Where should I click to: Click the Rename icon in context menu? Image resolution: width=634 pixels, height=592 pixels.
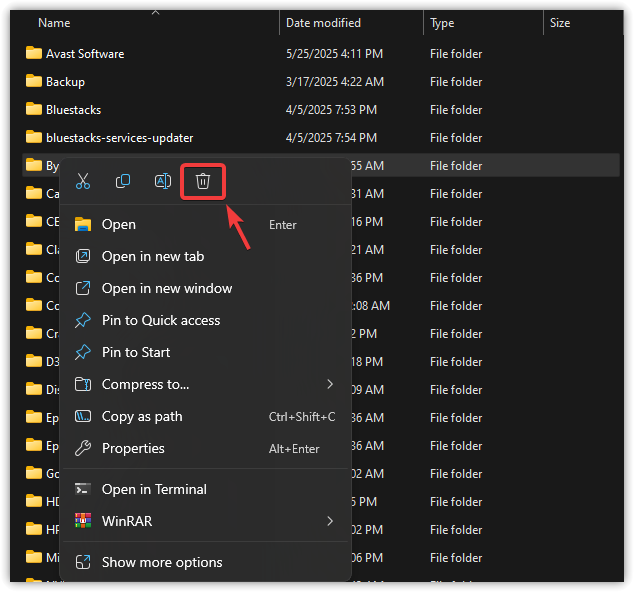(163, 181)
